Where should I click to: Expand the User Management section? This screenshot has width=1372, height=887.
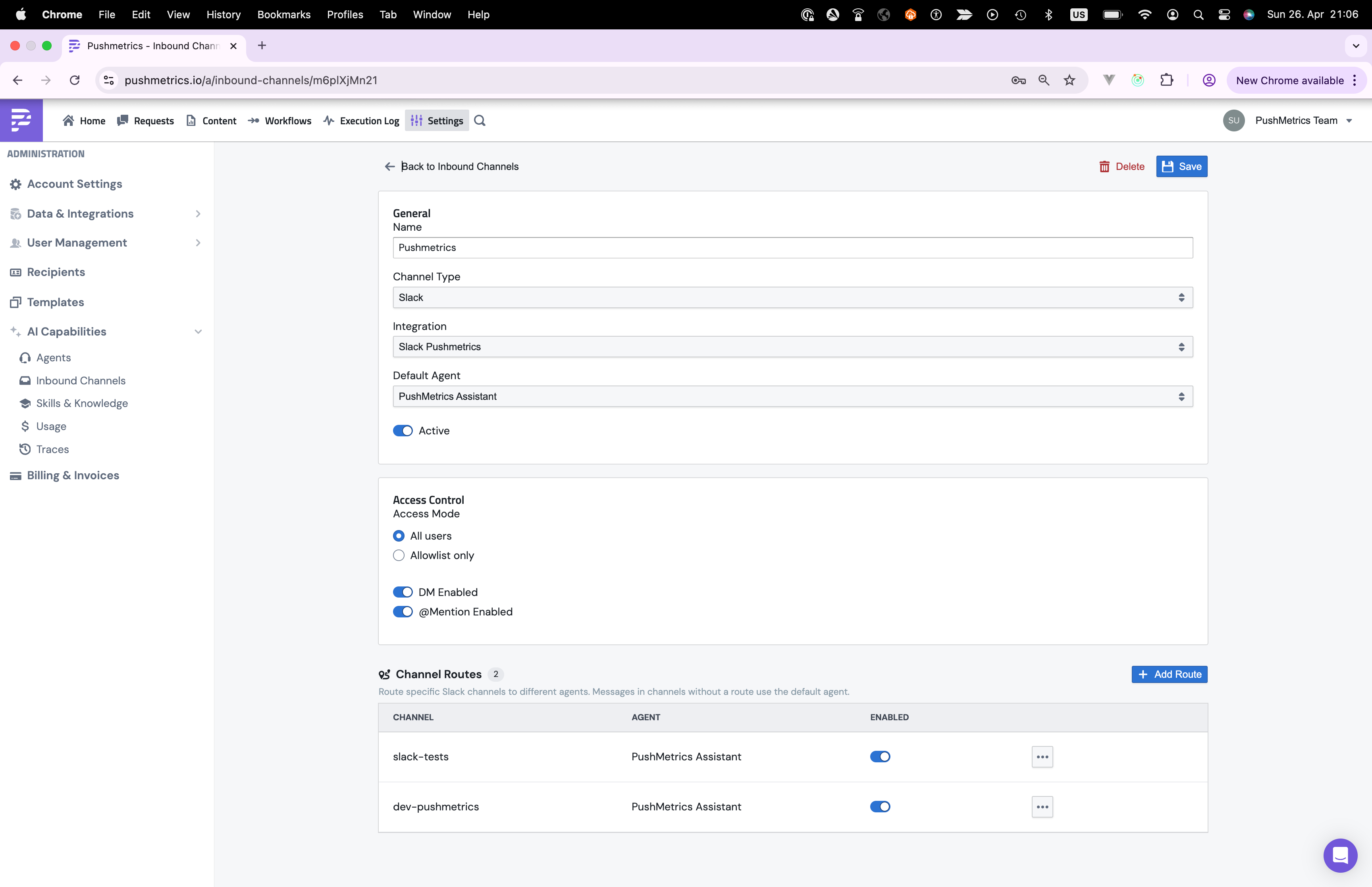pyautogui.click(x=106, y=243)
